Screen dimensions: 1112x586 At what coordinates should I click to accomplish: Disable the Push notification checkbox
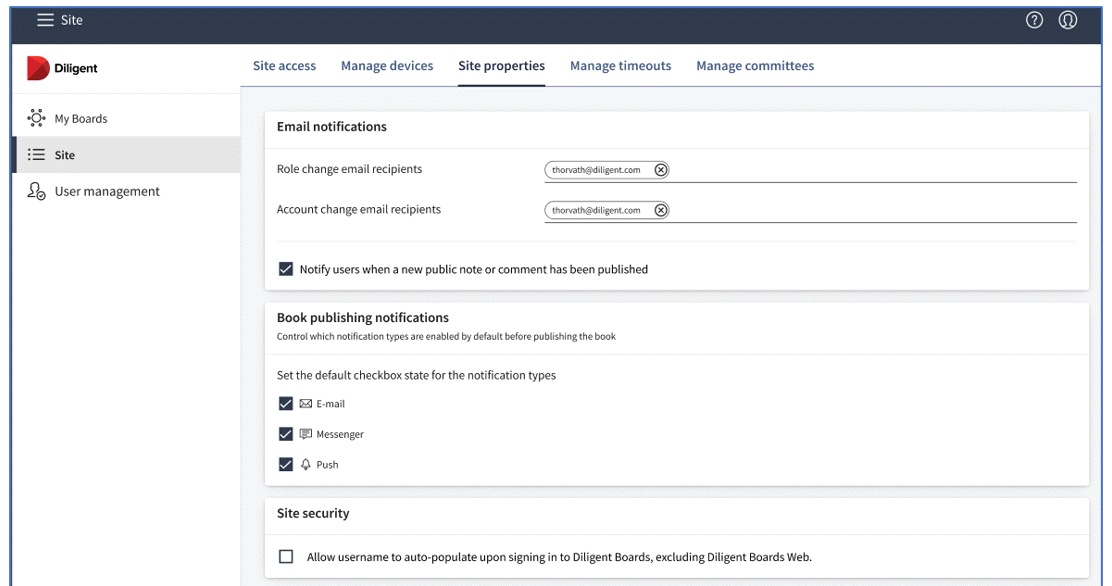point(286,465)
